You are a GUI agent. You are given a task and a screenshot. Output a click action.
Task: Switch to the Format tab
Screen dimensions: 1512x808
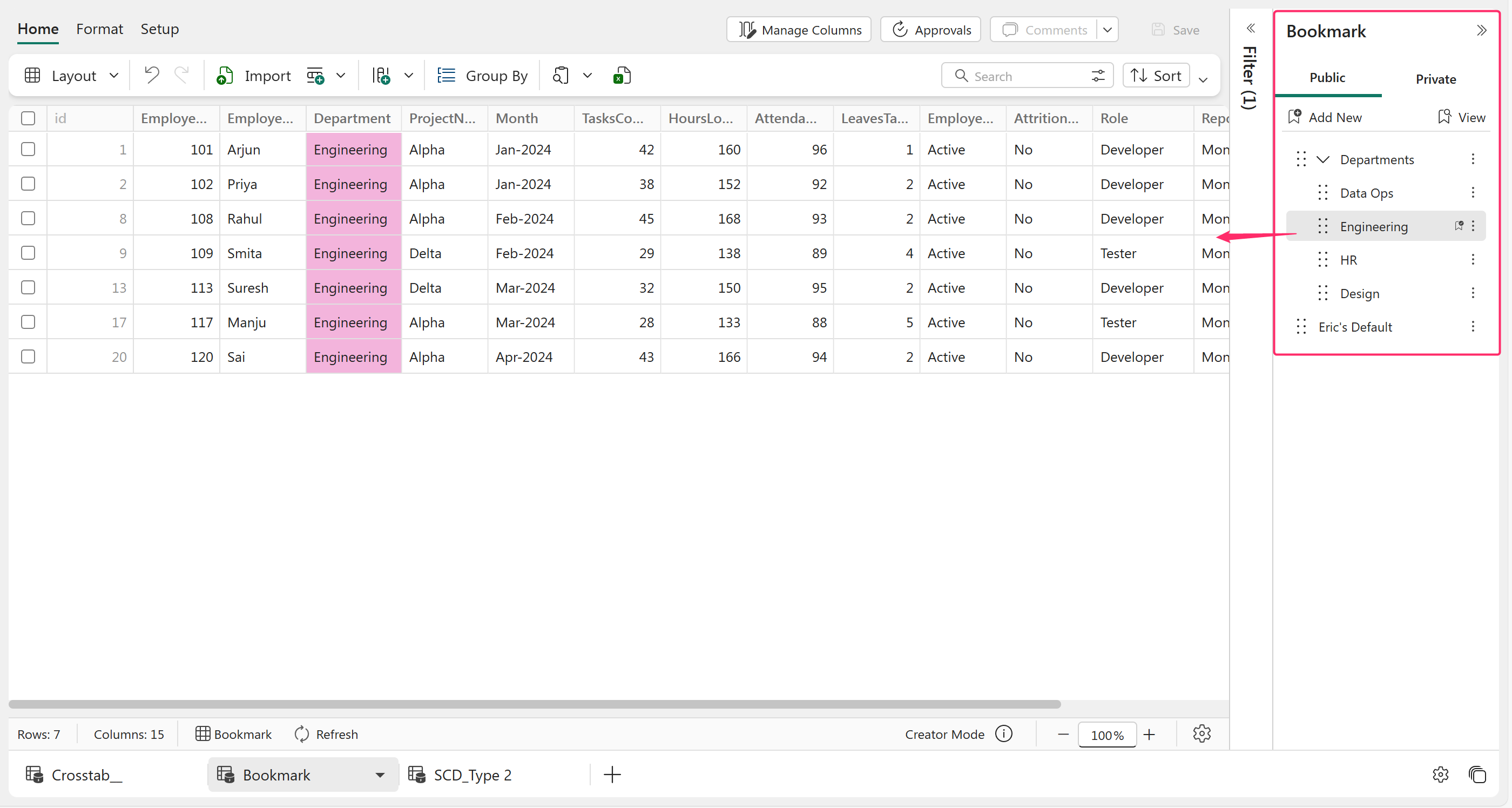99,29
